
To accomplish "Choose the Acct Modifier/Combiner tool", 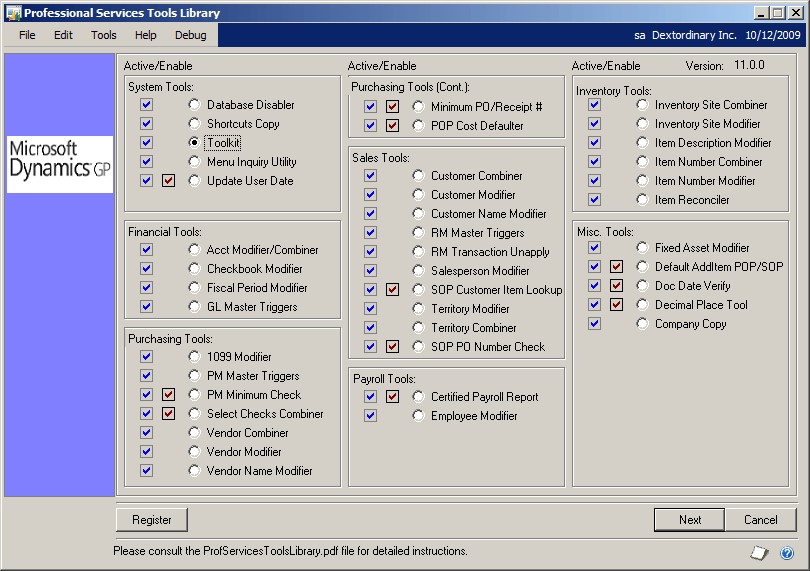I will (x=194, y=250).
